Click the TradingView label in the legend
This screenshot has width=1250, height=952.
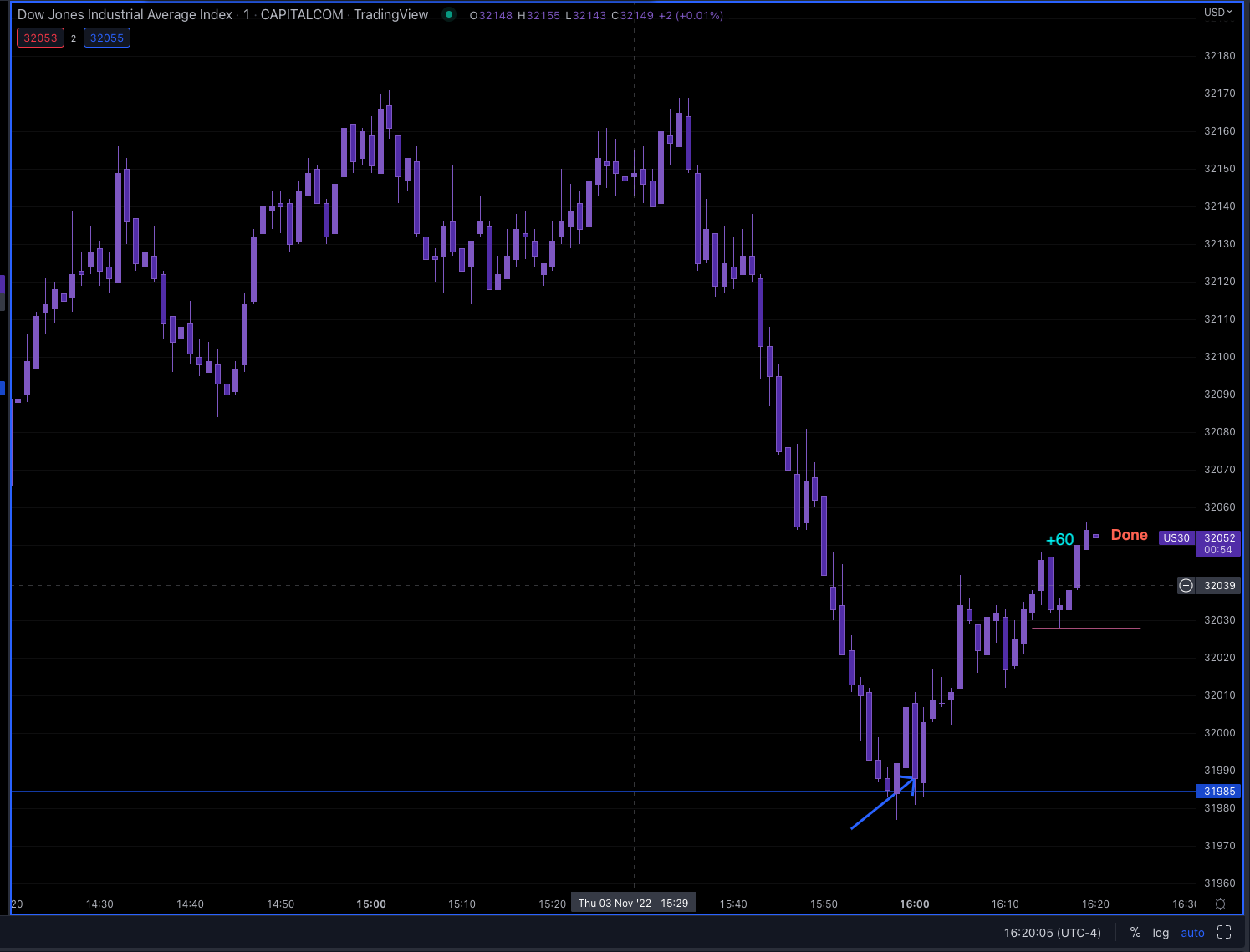point(390,14)
